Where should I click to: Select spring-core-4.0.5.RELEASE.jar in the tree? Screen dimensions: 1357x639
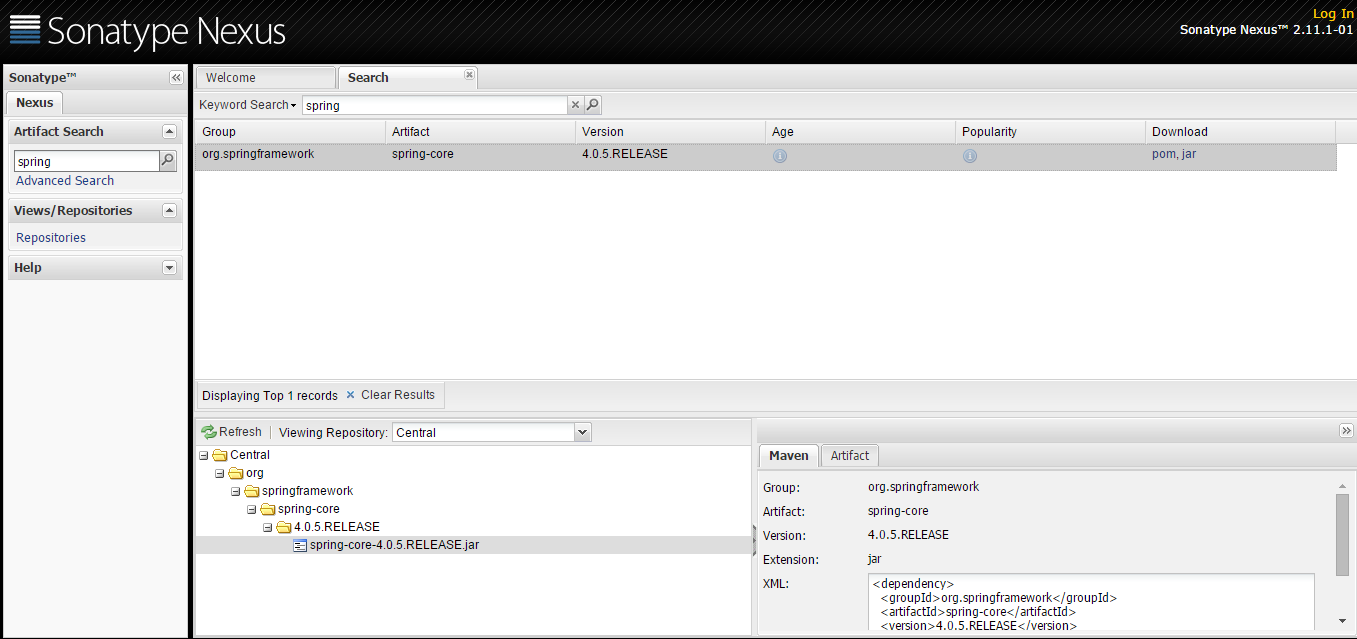click(394, 545)
